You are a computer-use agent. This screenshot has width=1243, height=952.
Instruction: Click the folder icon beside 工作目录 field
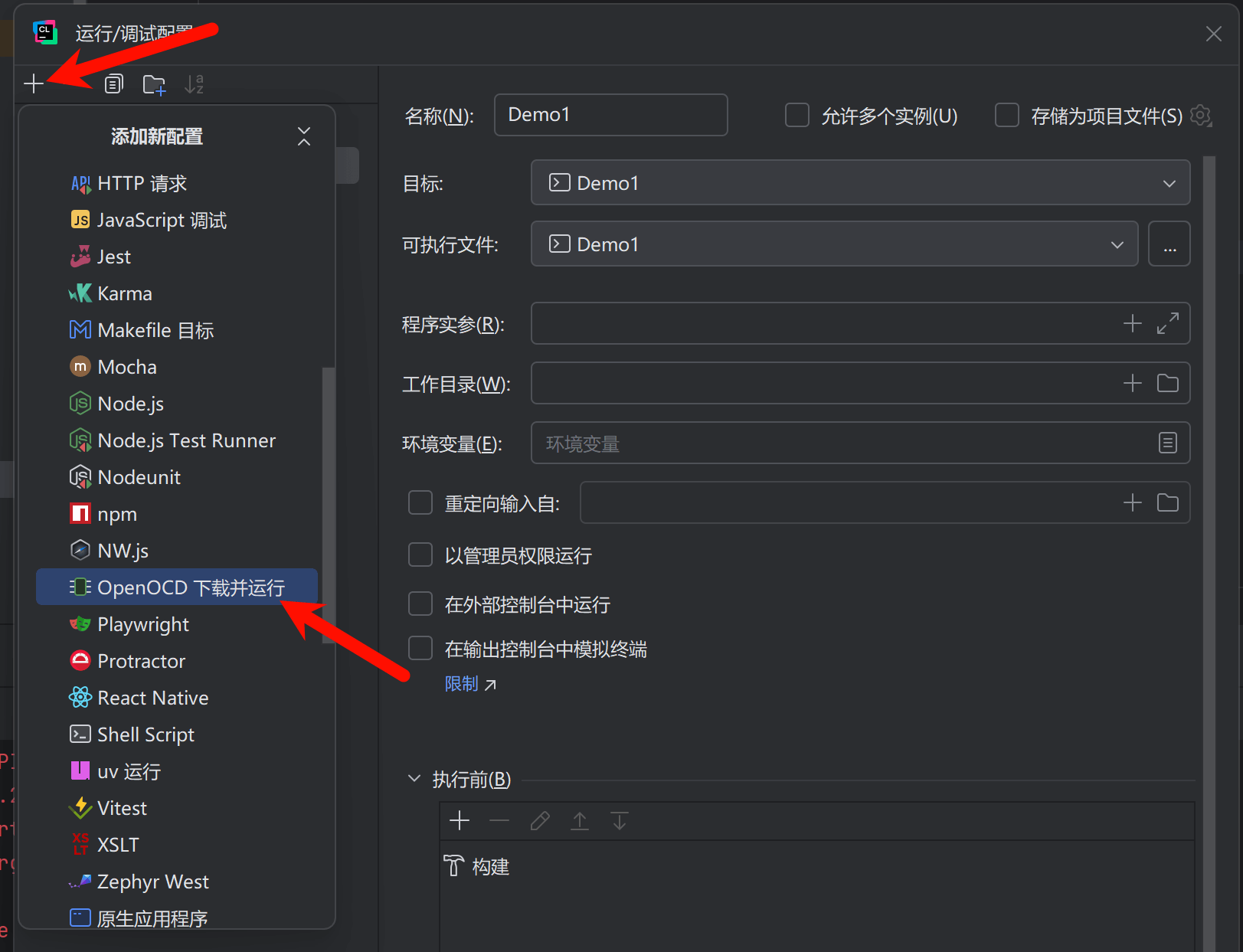(1167, 383)
